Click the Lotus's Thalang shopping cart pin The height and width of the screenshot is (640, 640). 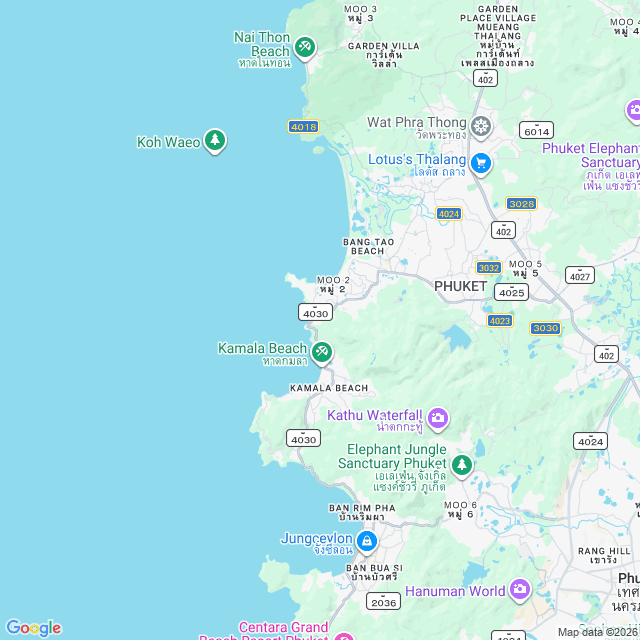(x=481, y=164)
